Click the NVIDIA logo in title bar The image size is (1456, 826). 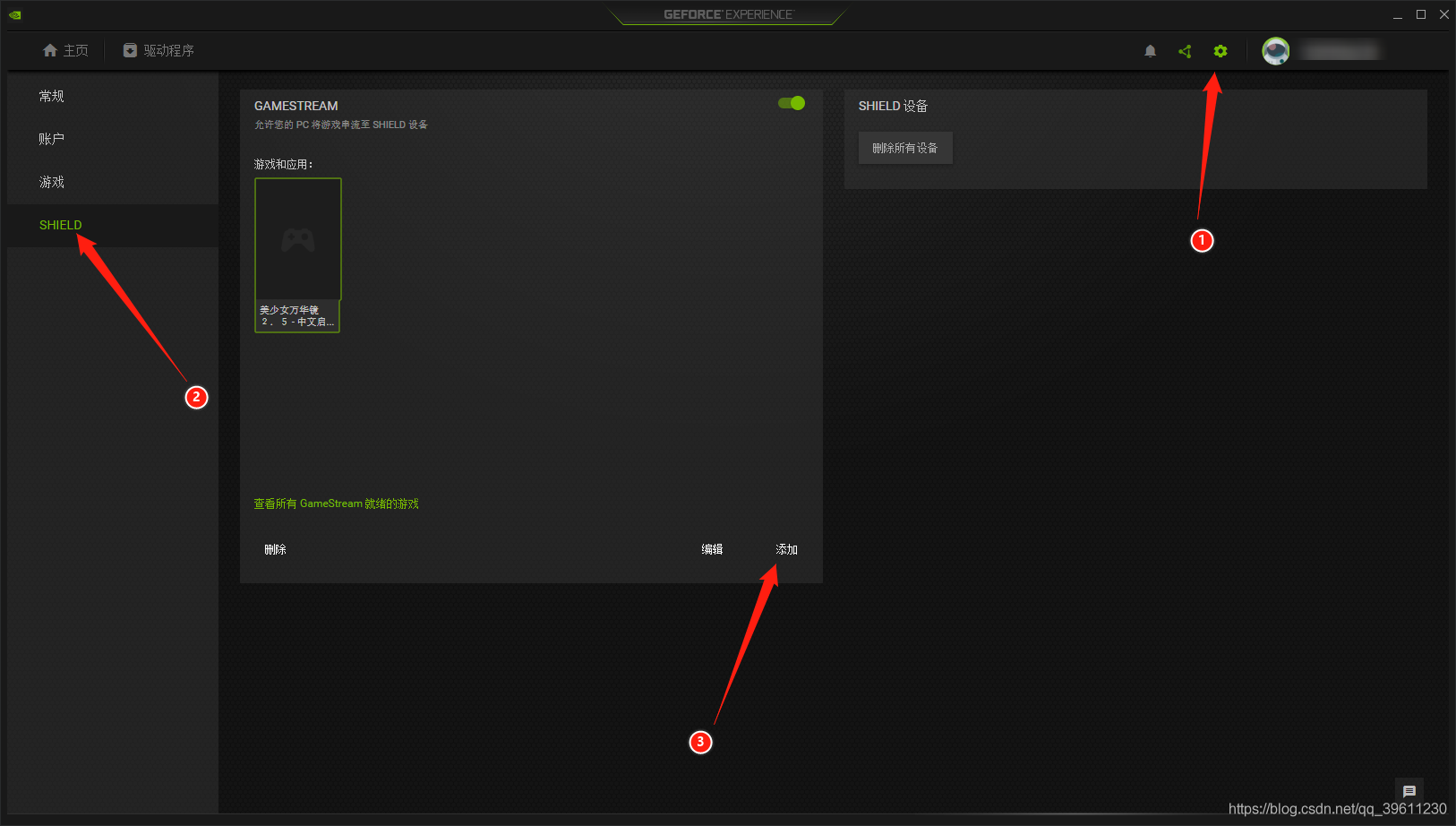pyautogui.click(x=15, y=14)
